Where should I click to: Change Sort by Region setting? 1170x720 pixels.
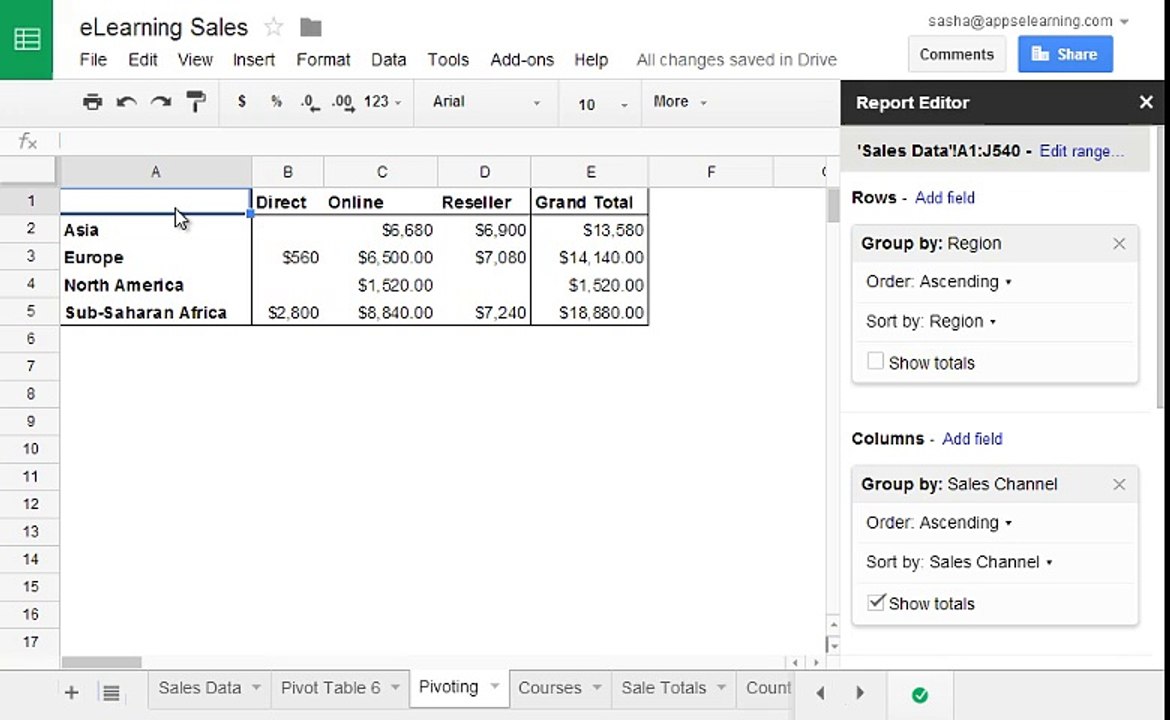930,322
